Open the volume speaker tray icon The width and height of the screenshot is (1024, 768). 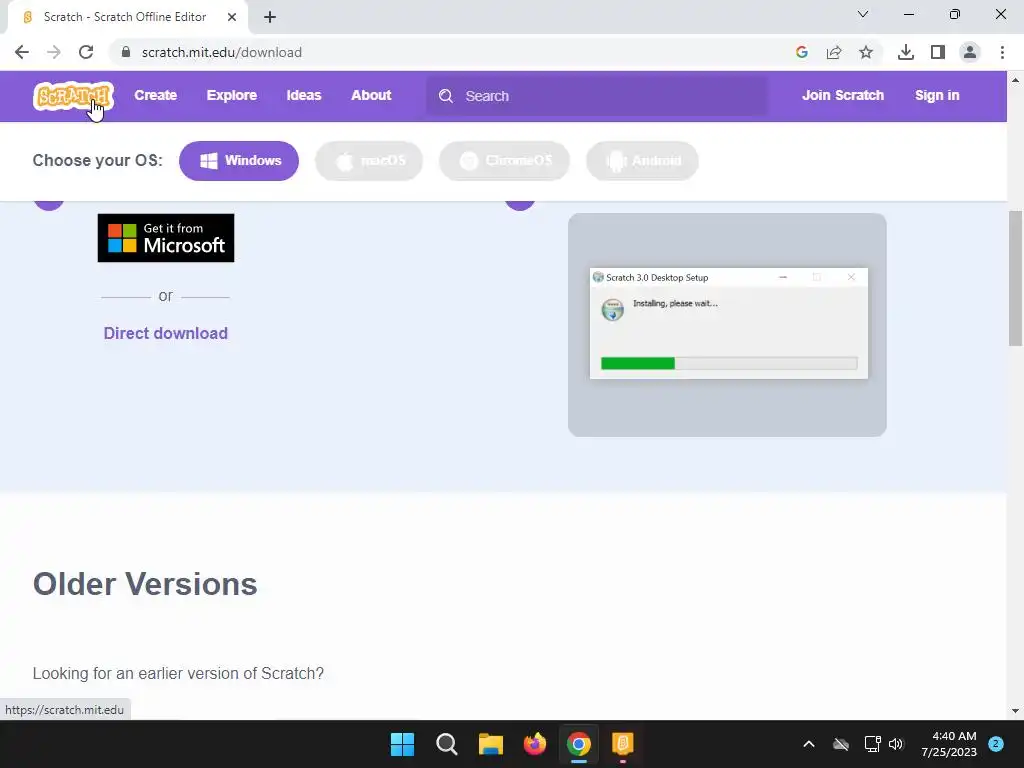[896, 744]
